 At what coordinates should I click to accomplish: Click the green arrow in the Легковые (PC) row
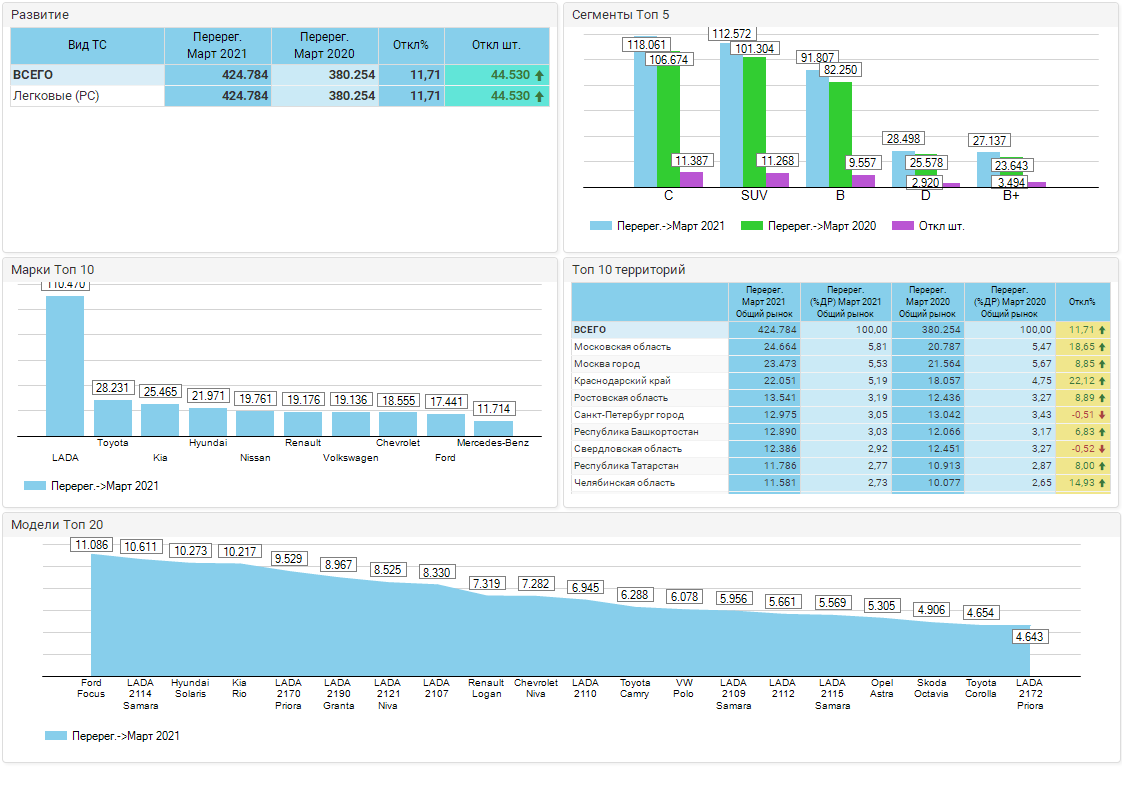[x=540, y=96]
